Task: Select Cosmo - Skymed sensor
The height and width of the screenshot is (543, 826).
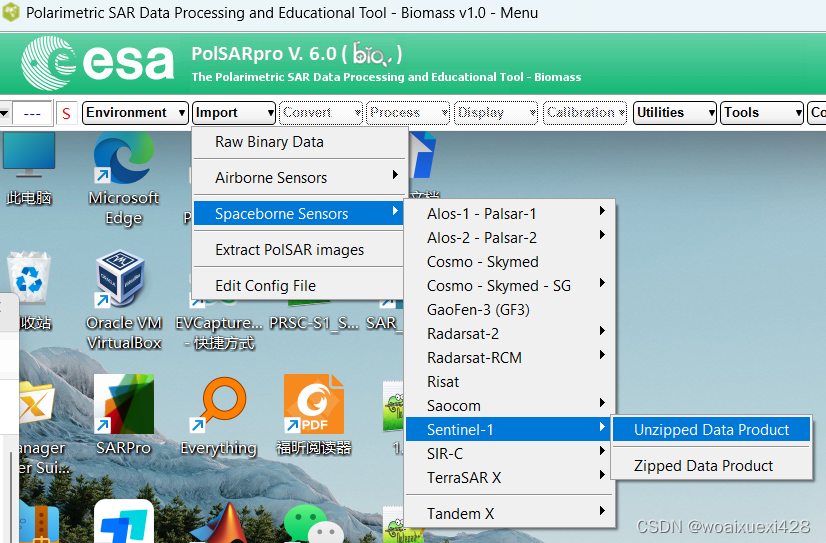Action: [509, 262]
